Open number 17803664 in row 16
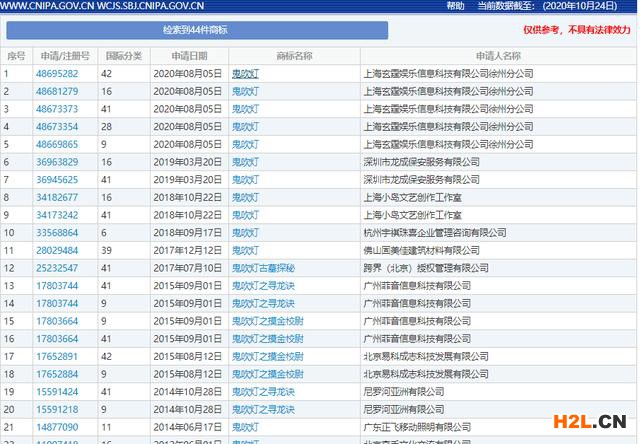The height and width of the screenshot is (444, 640). pos(57,339)
